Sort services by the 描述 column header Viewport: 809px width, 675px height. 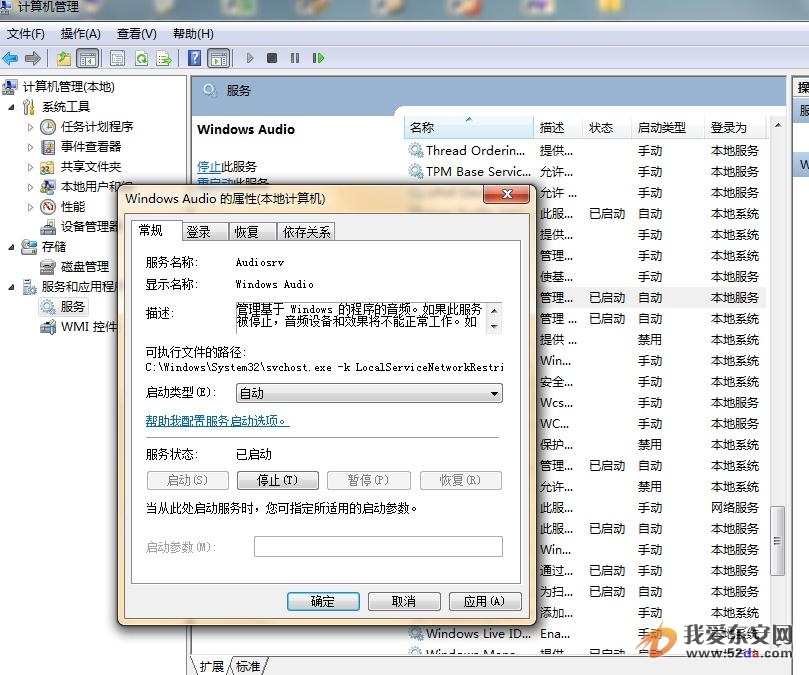(558, 127)
